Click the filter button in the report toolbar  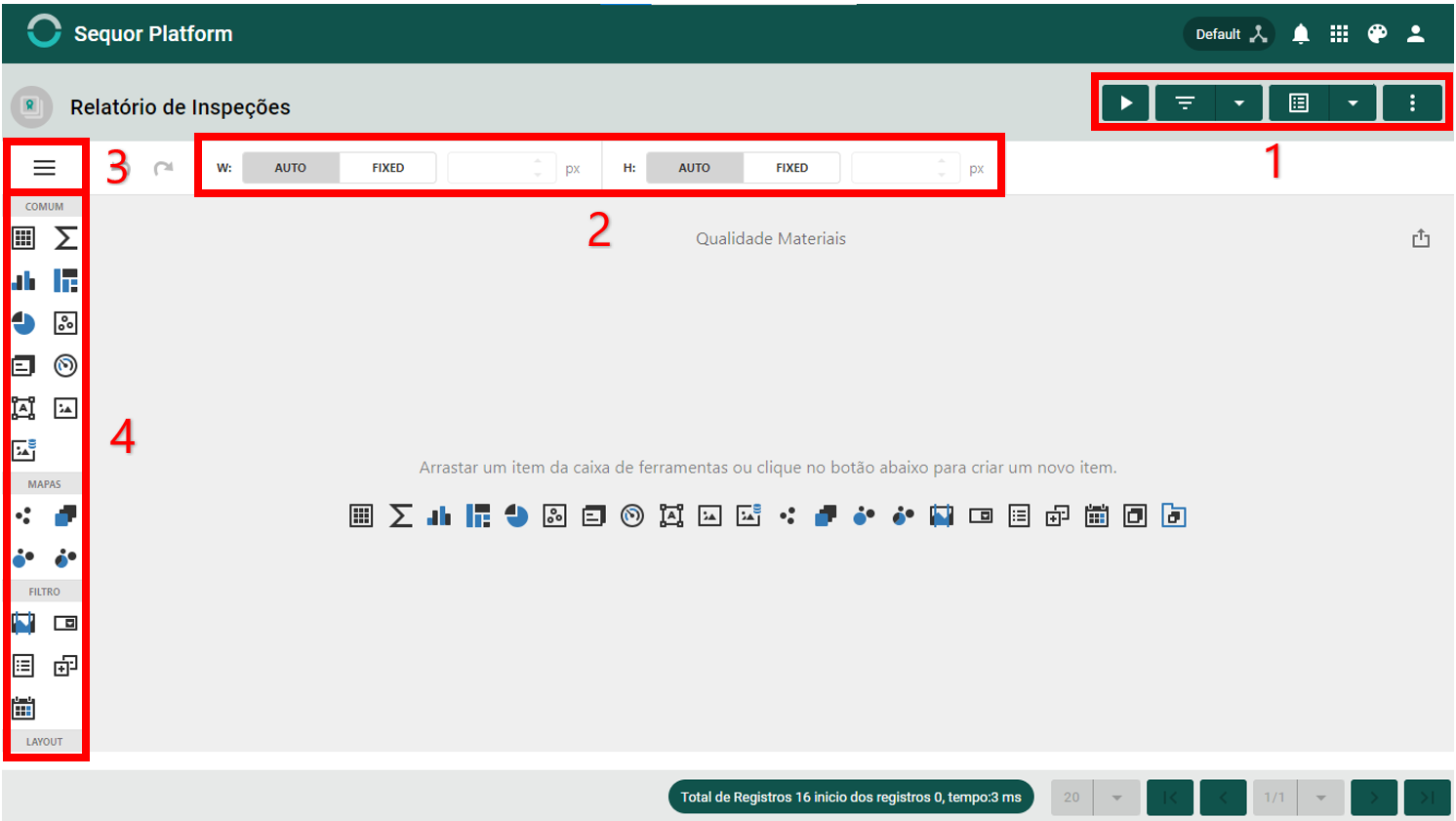point(1185,103)
